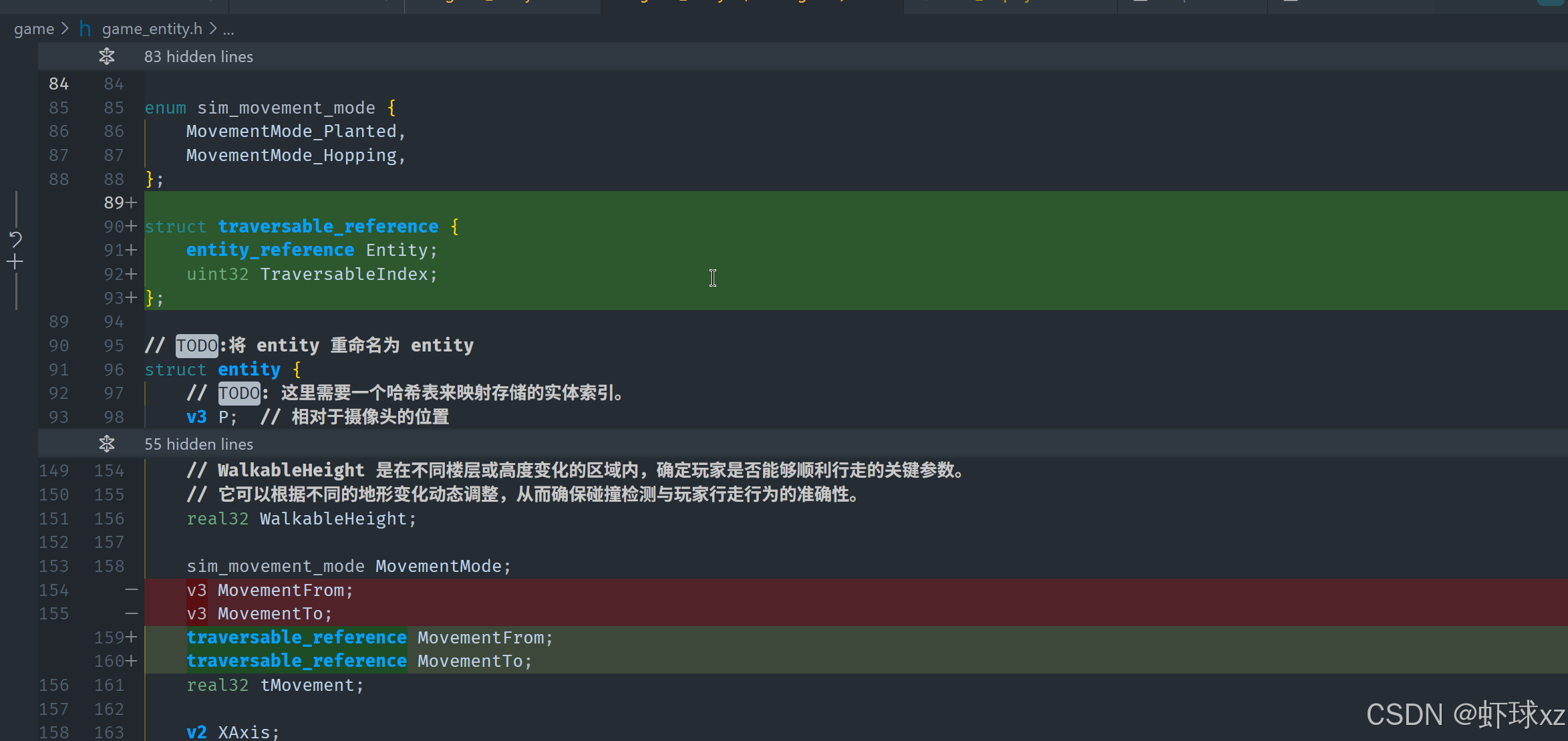
Task: Click added line number 89 in gutter
Action: 114,202
